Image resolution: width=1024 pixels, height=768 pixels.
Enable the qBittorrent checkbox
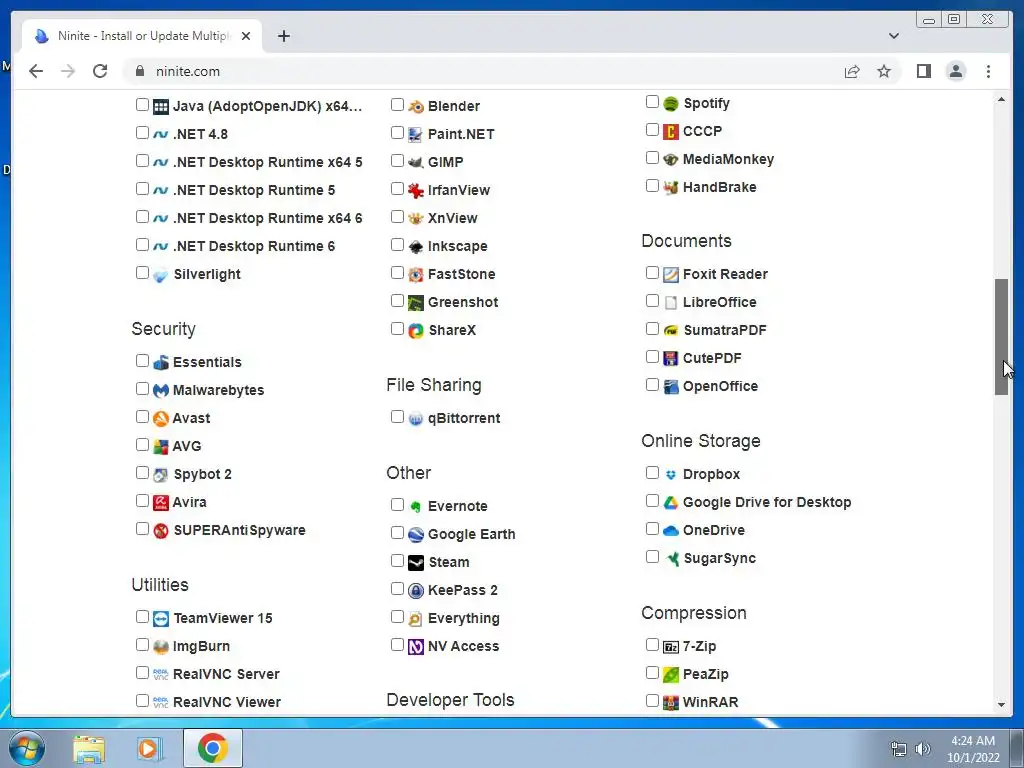point(397,417)
